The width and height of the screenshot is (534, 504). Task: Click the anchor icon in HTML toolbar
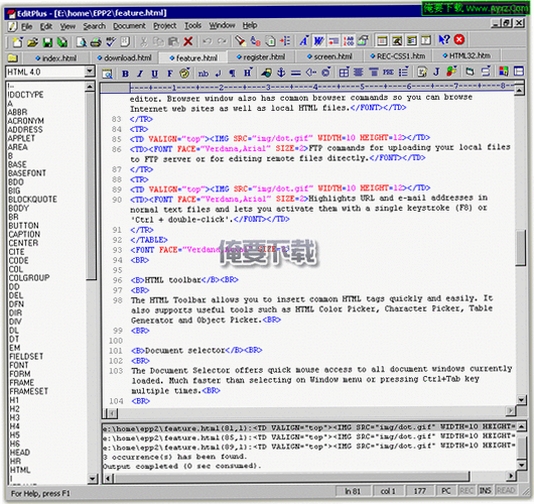(281, 73)
